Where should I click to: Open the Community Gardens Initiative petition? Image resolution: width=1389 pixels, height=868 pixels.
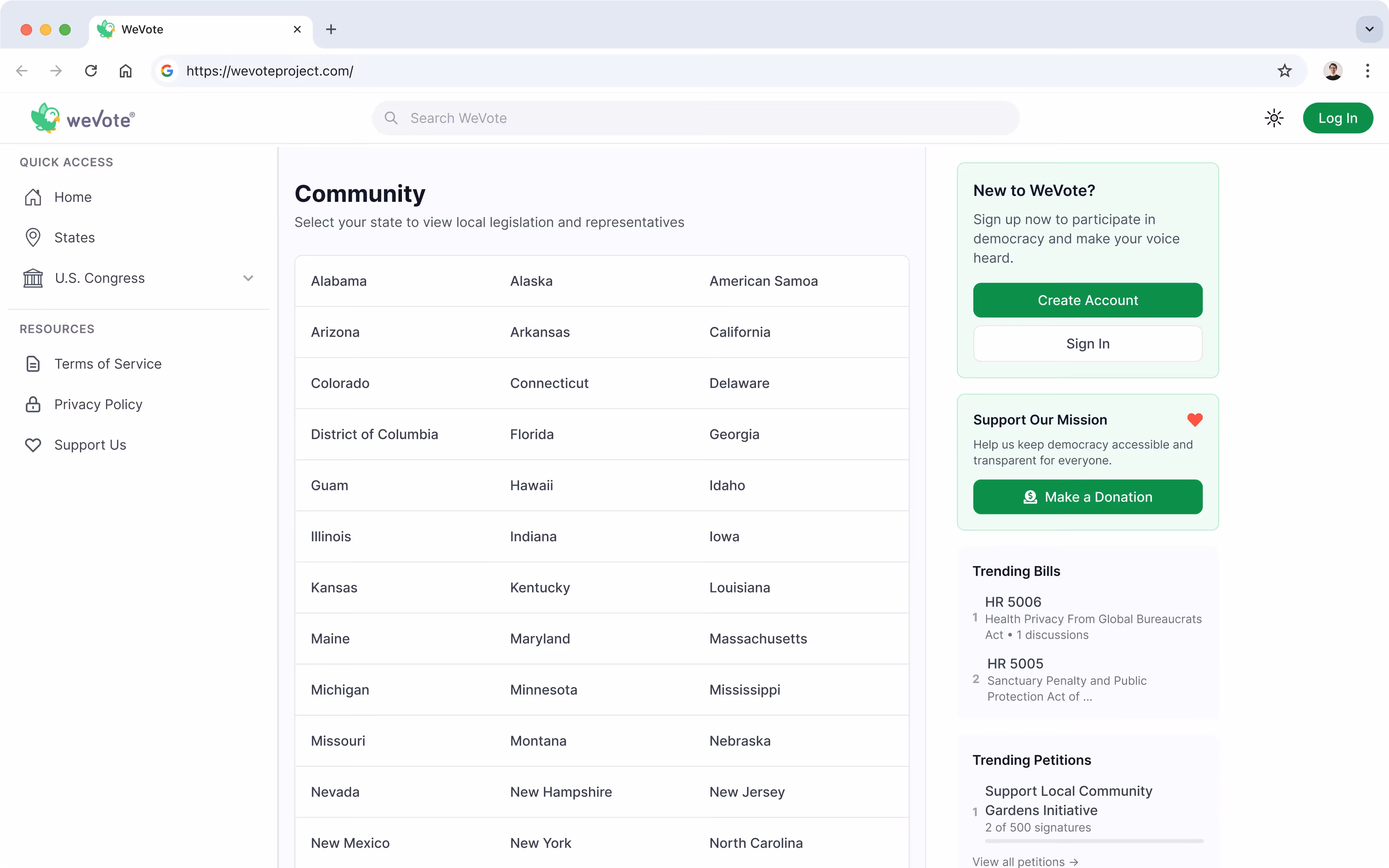1068,801
